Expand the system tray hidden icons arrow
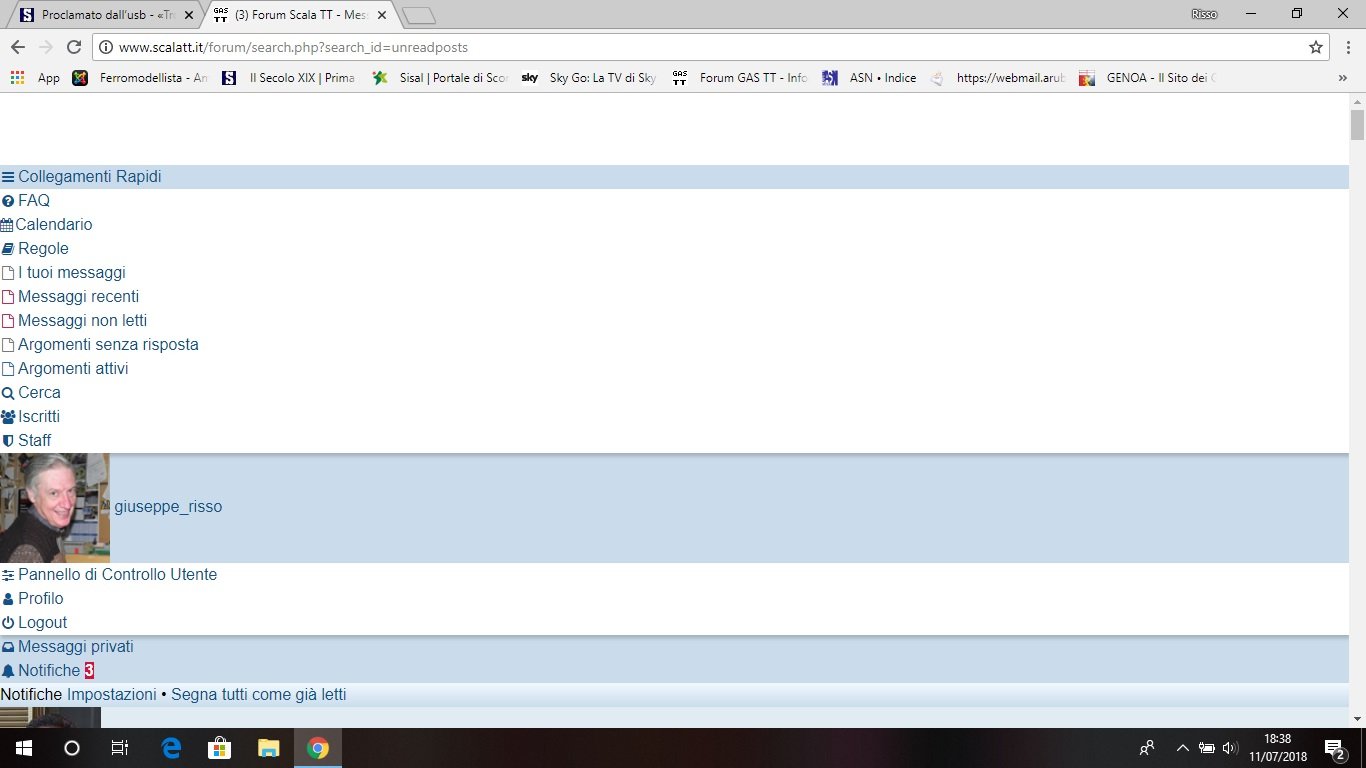The height and width of the screenshot is (768, 1366). pyautogui.click(x=1182, y=748)
